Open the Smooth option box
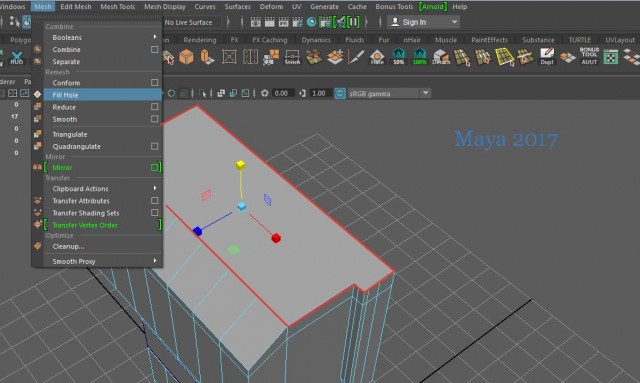Viewport: 640px width, 383px height. (x=154, y=119)
